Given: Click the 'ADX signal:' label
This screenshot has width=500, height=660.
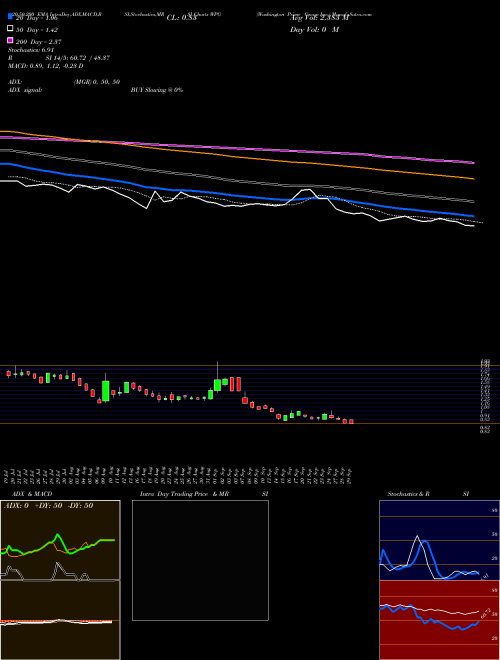Looking at the screenshot, I should coord(25,90).
